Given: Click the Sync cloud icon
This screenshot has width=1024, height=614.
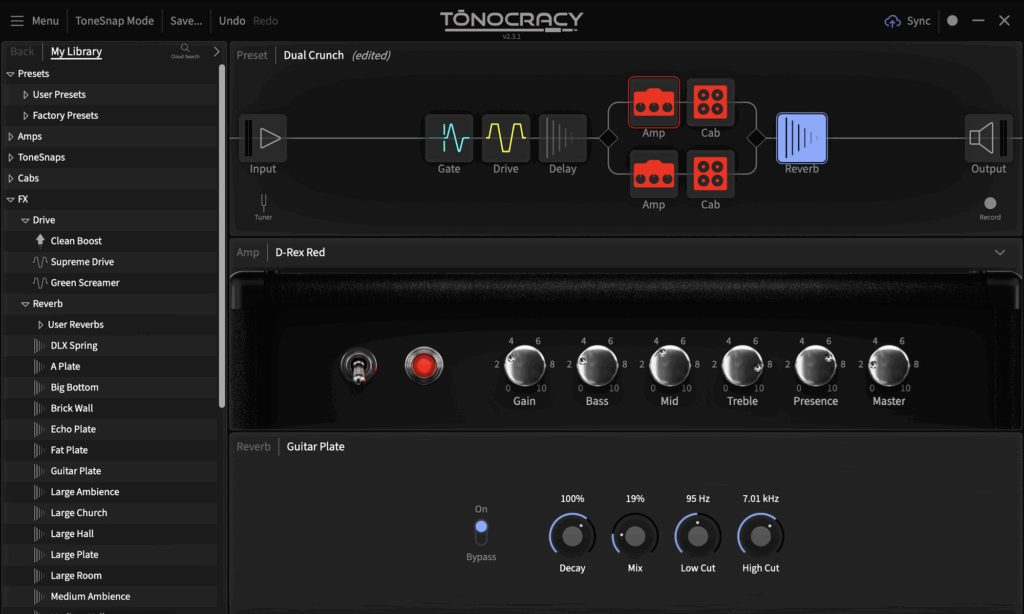Looking at the screenshot, I should point(892,22).
